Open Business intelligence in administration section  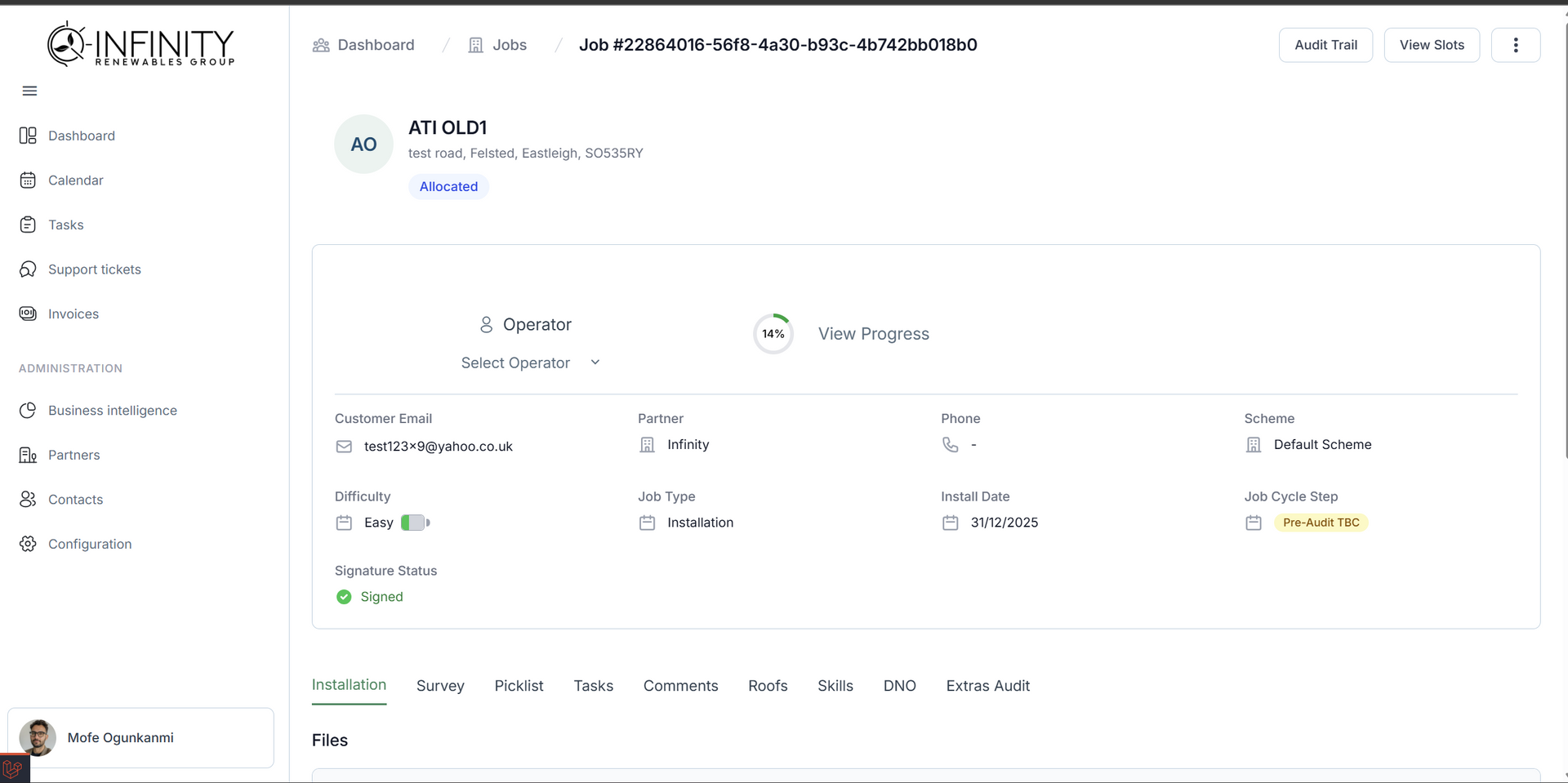click(x=112, y=410)
